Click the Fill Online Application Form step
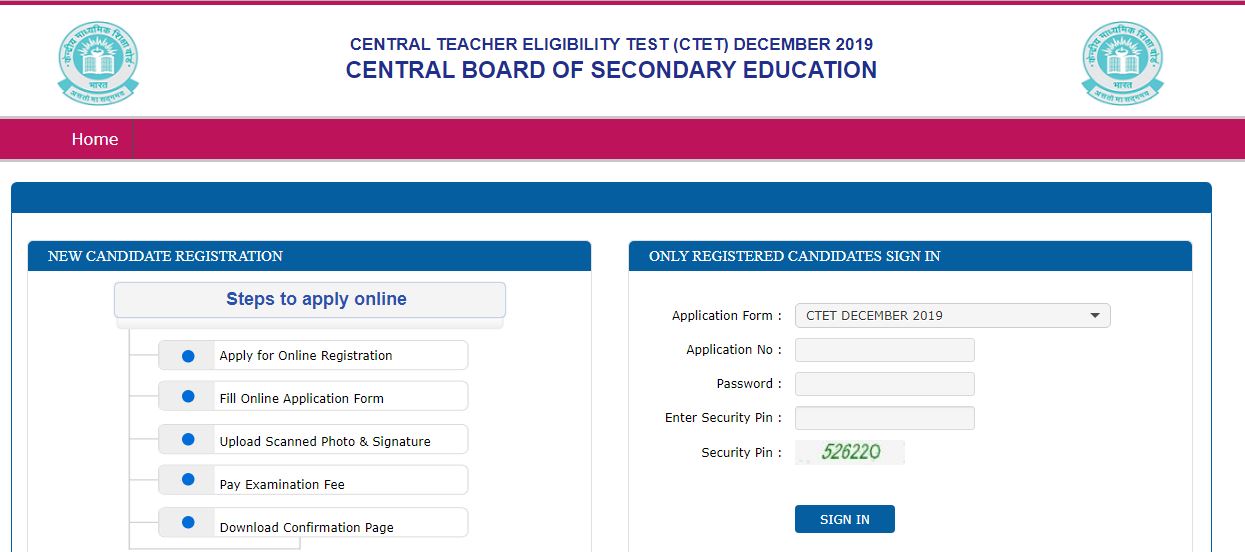Screen dimensions: 1245x552 point(302,398)
